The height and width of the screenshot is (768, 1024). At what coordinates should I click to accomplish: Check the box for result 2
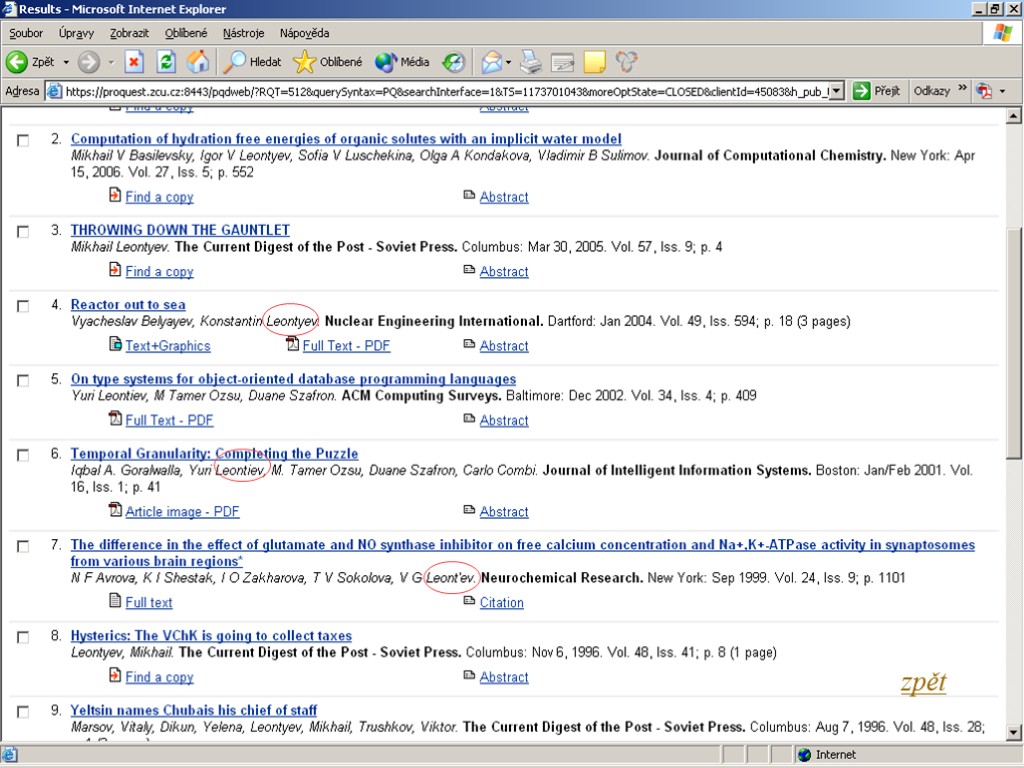[23, 140]
